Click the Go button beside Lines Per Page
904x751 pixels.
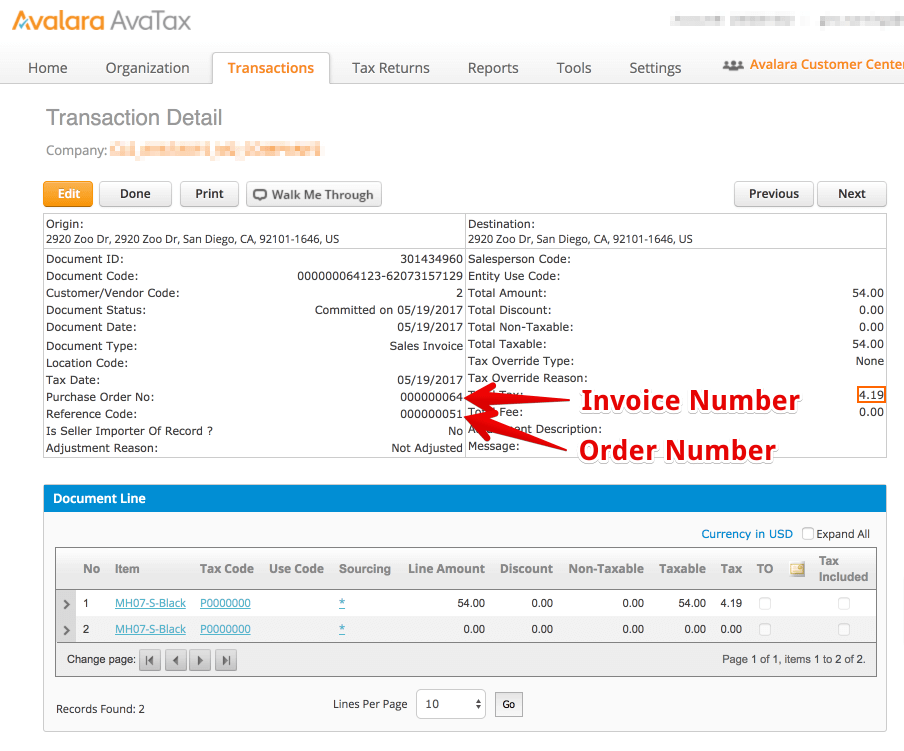(508, 705)
